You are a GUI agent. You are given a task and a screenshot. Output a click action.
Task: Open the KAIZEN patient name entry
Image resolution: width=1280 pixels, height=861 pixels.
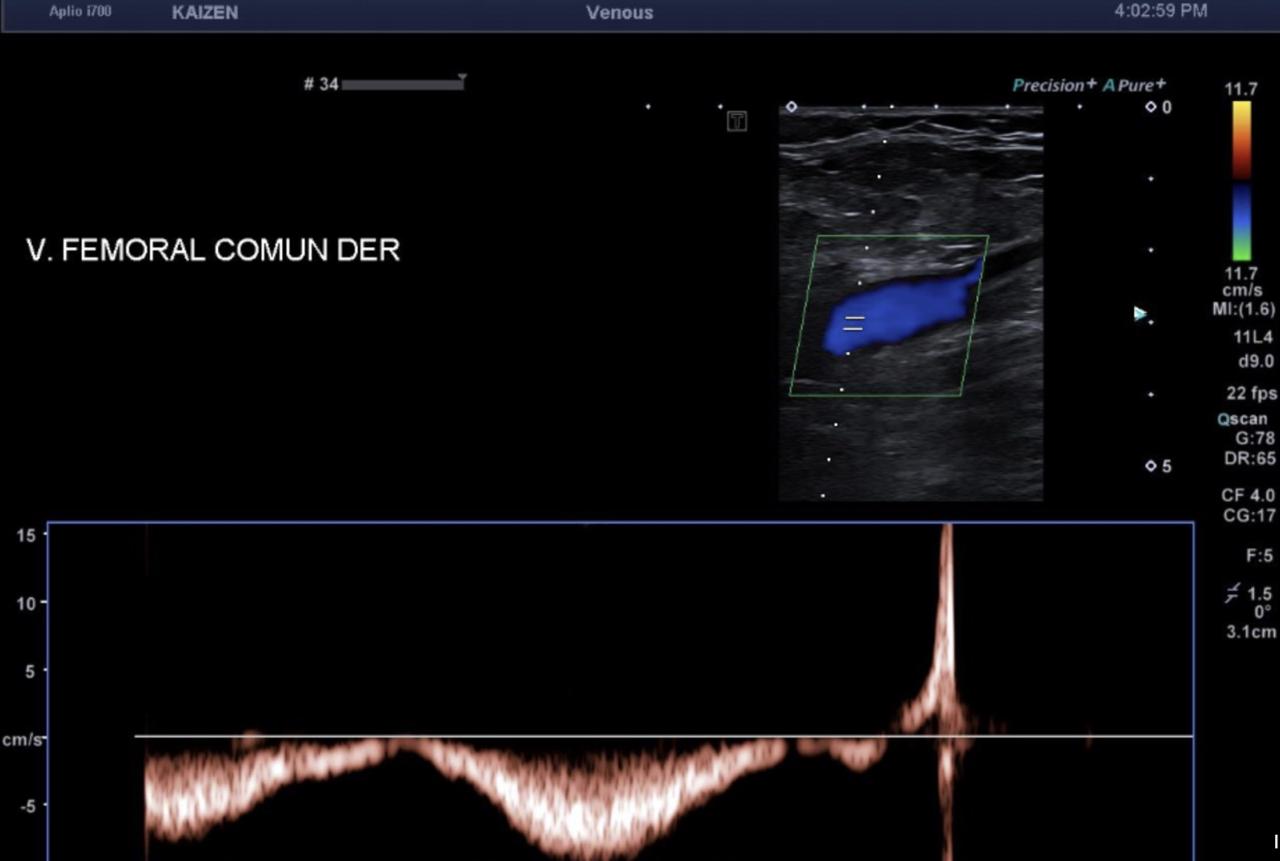(x=204, y=12)
